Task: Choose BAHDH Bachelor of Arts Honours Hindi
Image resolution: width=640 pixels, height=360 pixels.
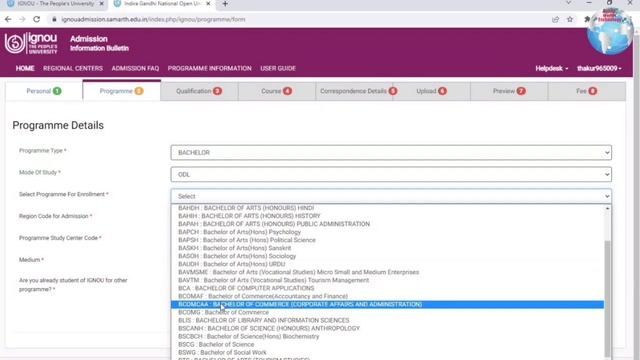Action: pyautogui.click(x=387, y=208)
